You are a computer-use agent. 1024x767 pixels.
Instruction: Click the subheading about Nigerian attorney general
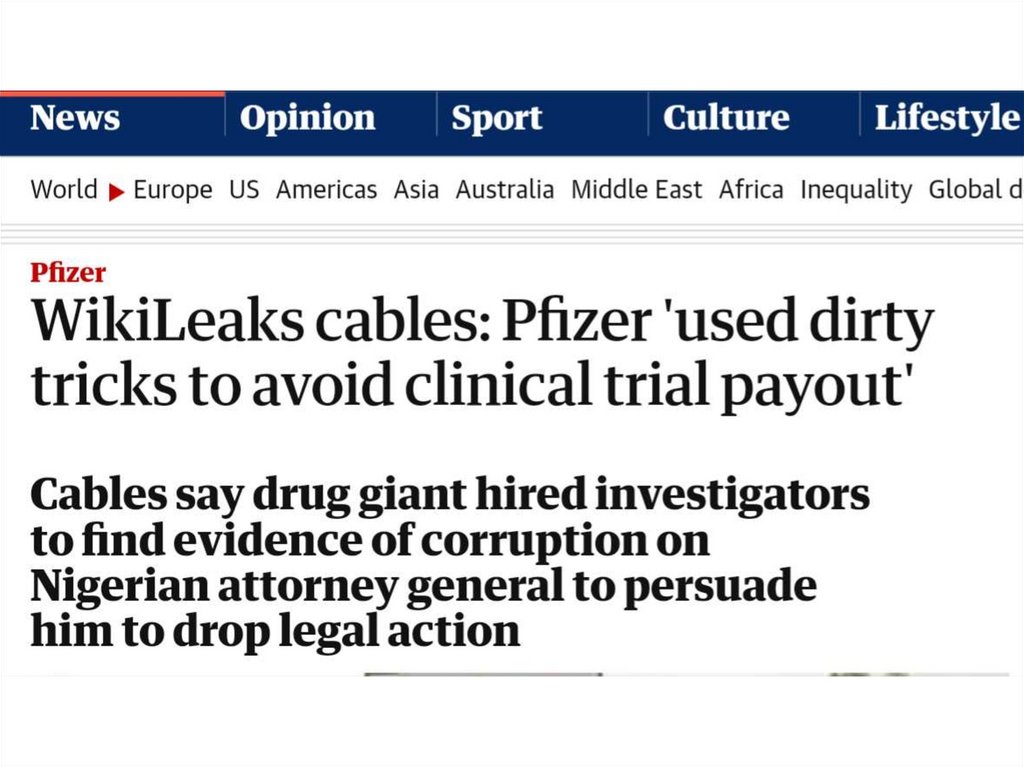coord(450,563)
